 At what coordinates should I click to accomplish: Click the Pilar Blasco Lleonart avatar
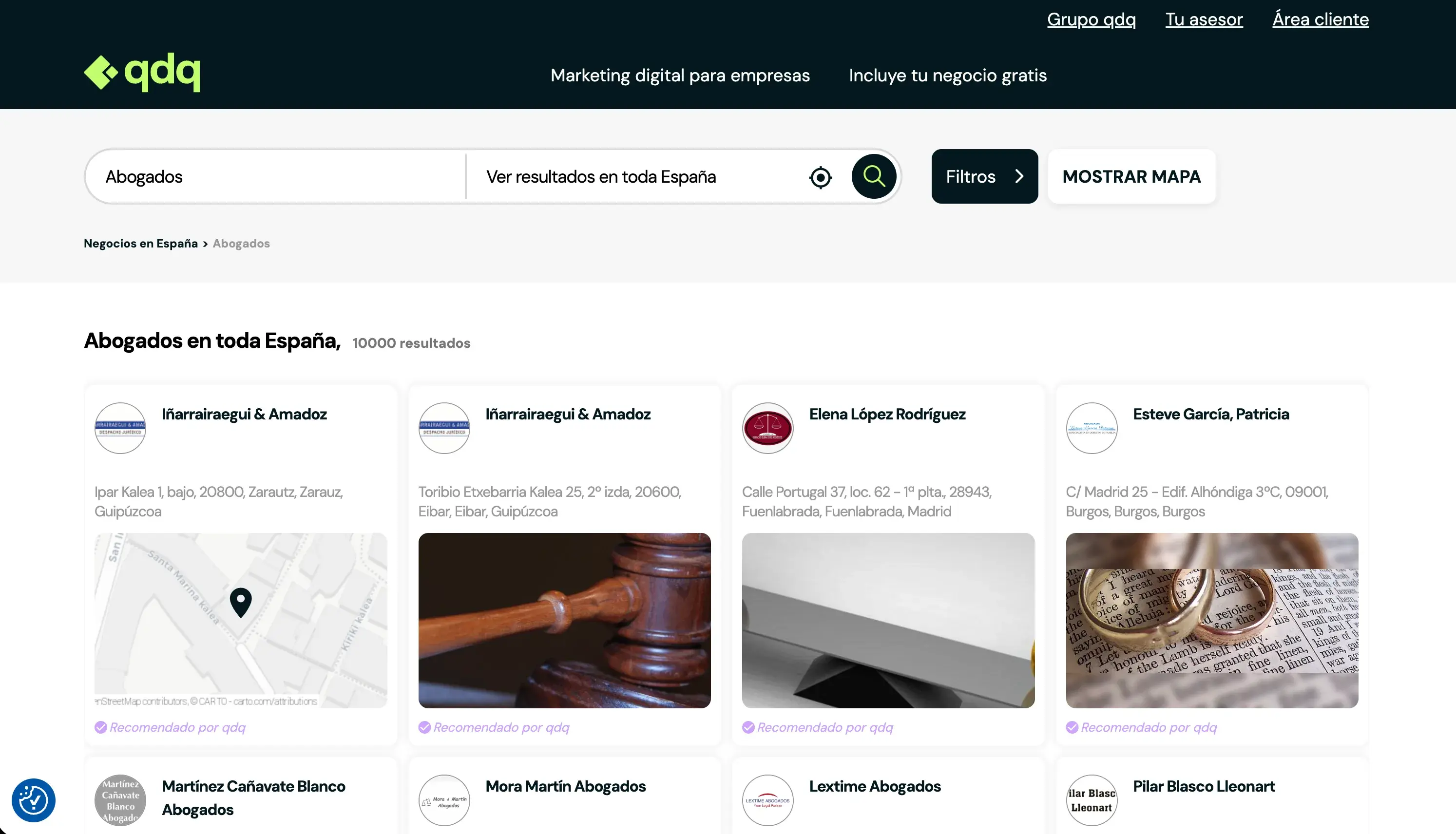(1092, 800)
